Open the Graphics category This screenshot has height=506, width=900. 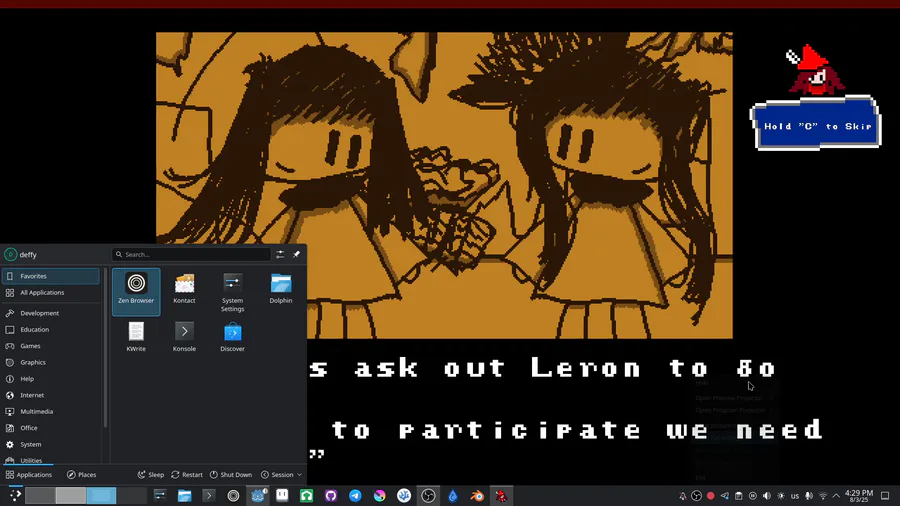pyautogui.click(x=51, y=362)
